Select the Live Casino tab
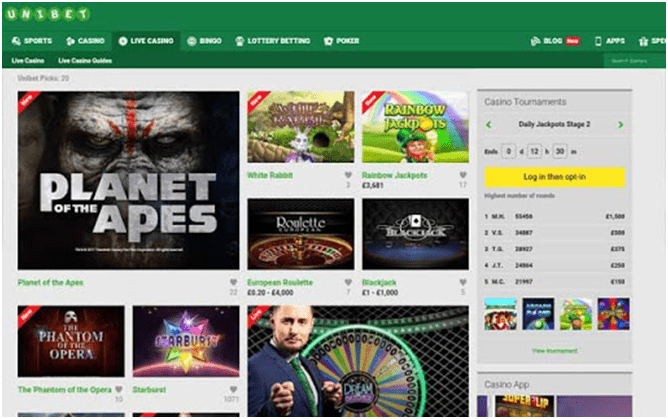 click(x=146, y=41)
